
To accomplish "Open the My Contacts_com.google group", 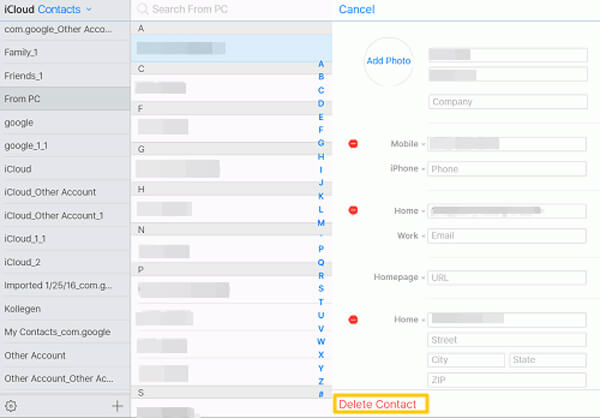I will point(65,332).
